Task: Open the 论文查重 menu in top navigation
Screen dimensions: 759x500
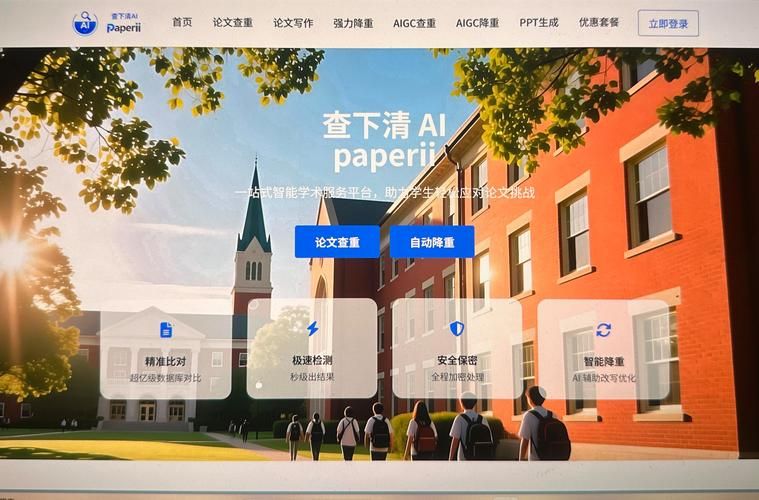Action: [x=233, y=23]
